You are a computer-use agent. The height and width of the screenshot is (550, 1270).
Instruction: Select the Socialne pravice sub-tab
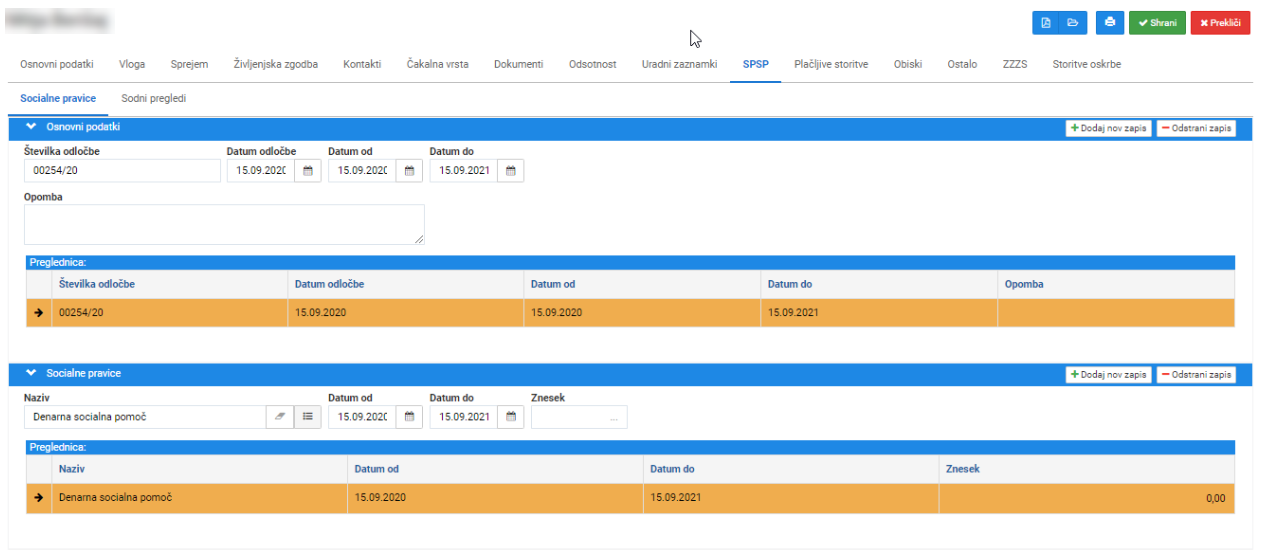click(58, 99)
